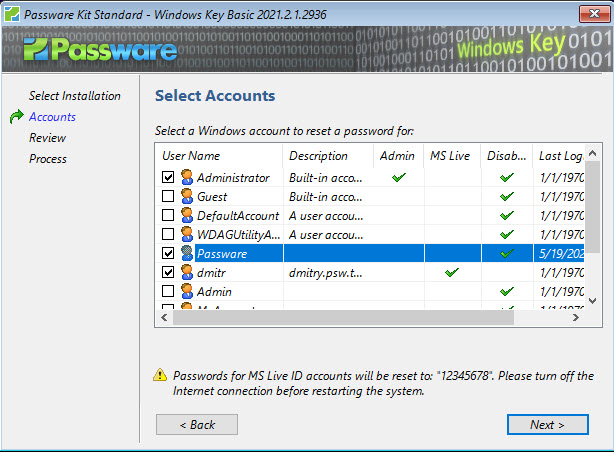Image resolution: width=614 pixels, height=452 pixels.
Task: Click Disabled checkmark in Administrator row
Action: tap(507, 178)
